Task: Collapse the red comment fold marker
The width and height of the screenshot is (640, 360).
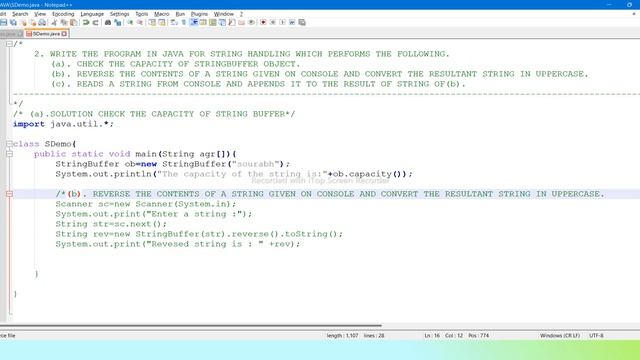Action: [x=9, y=194]
